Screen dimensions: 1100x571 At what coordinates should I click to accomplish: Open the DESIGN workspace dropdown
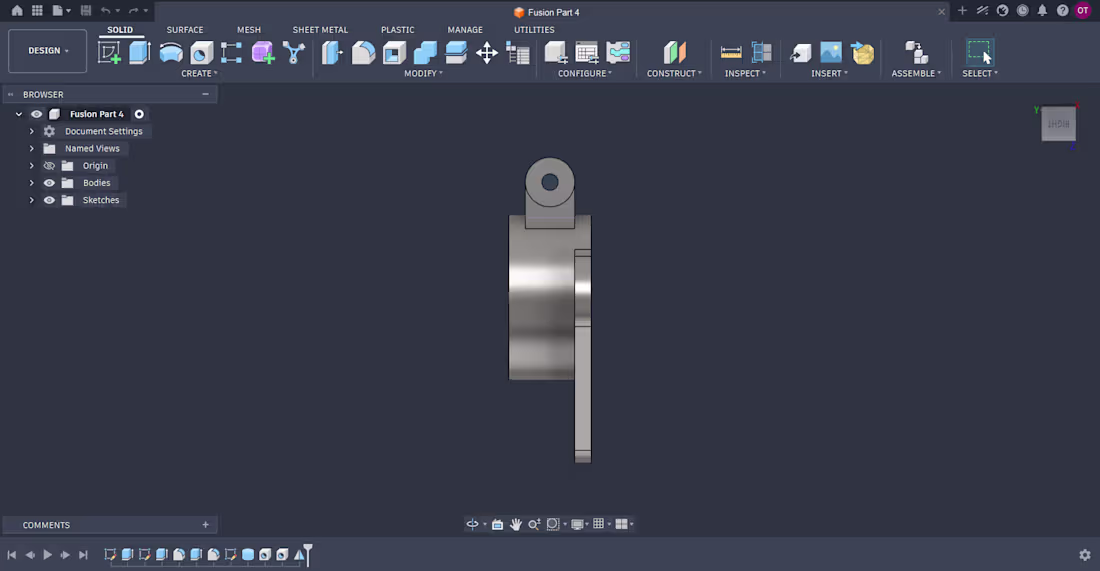[x=48, y=51]
